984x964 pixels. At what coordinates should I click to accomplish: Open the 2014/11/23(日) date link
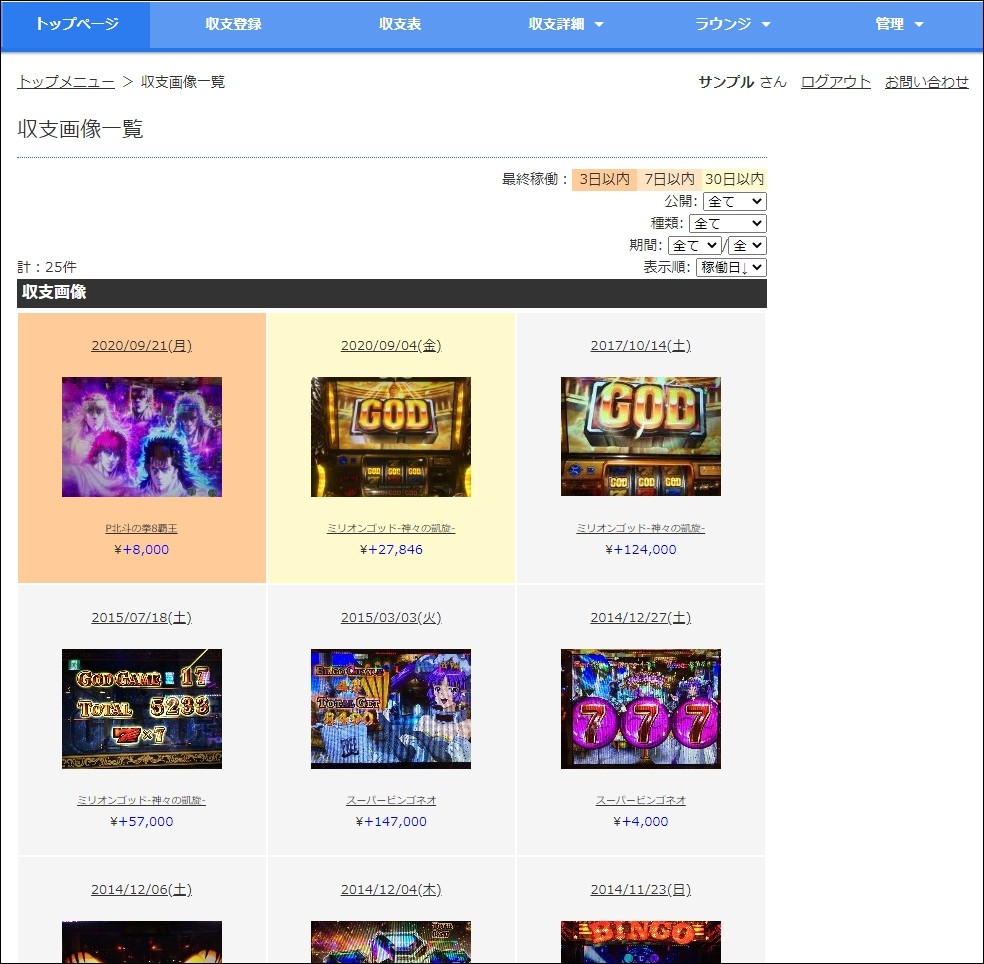(641, 889)
